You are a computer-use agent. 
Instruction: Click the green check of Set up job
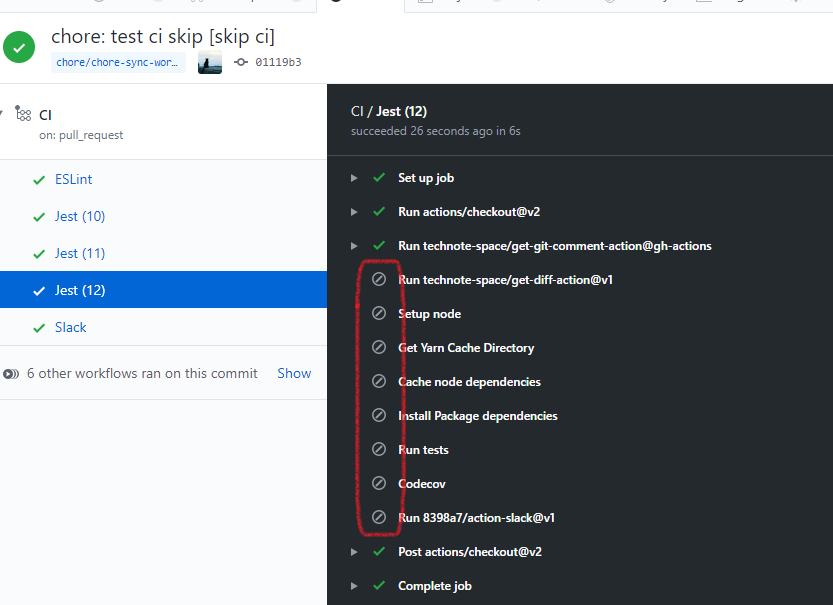tap(379, 177)
